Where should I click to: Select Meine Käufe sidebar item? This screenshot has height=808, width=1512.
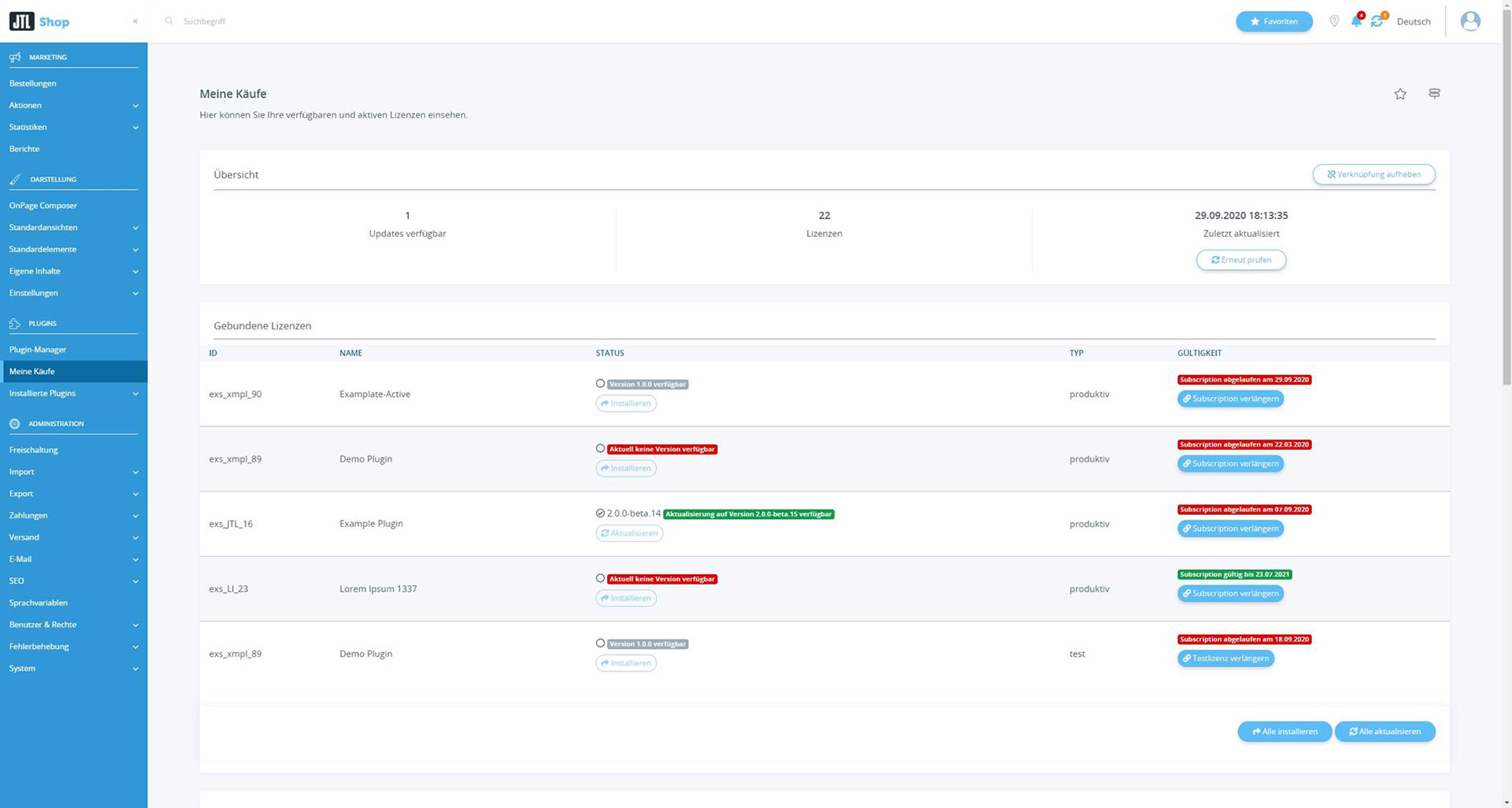[x=74, y=371]
